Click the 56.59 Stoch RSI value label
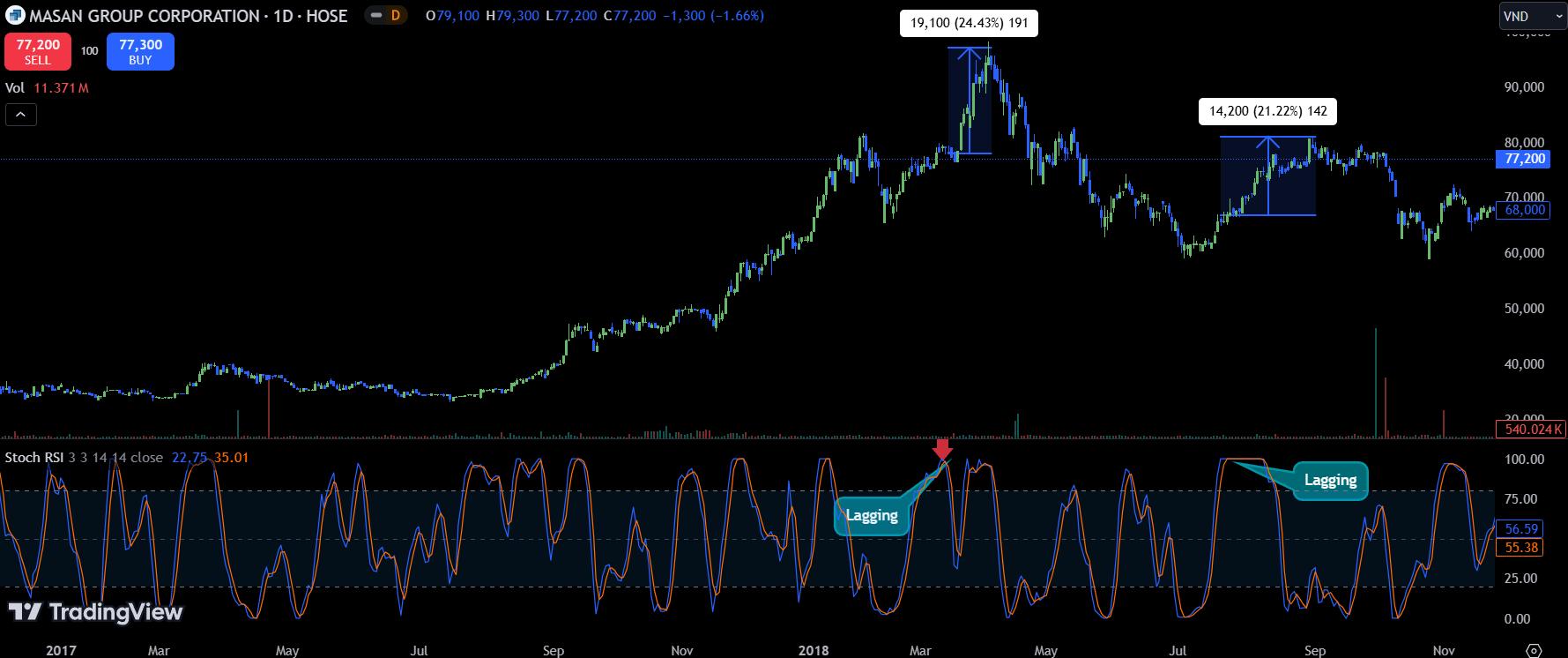 click(x=1521, y=529)
